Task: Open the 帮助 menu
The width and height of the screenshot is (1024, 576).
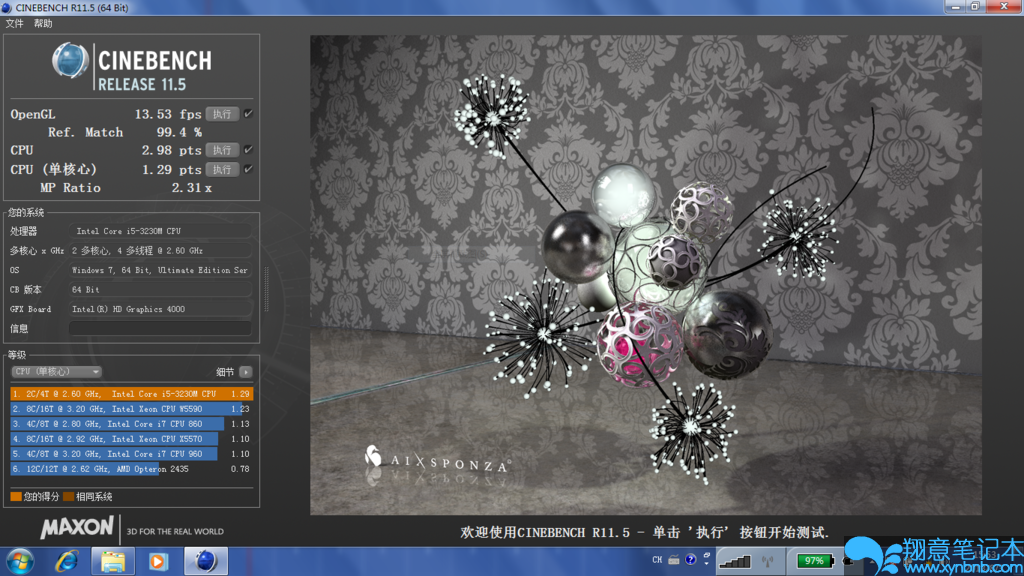Action: (x=43, y=24)
